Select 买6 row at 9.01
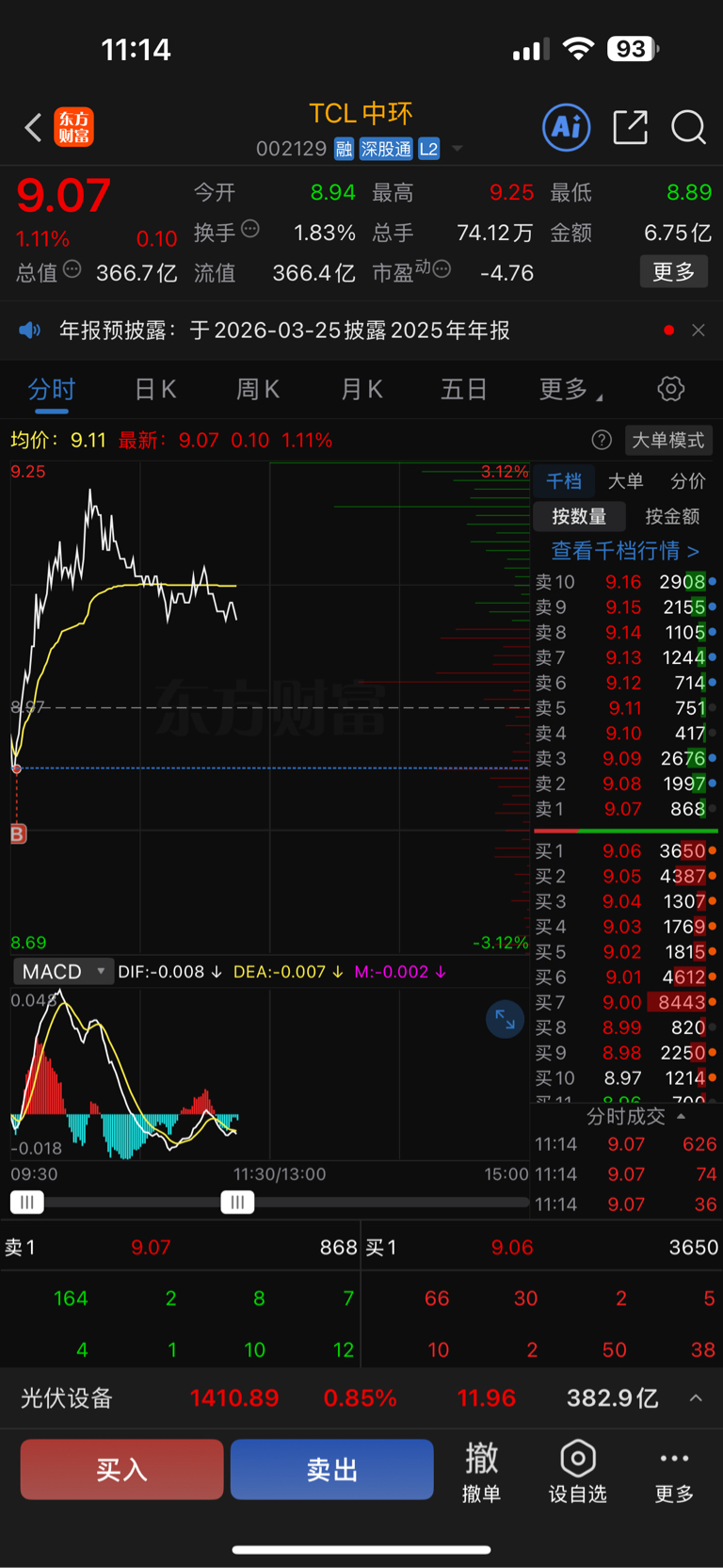 626,978
